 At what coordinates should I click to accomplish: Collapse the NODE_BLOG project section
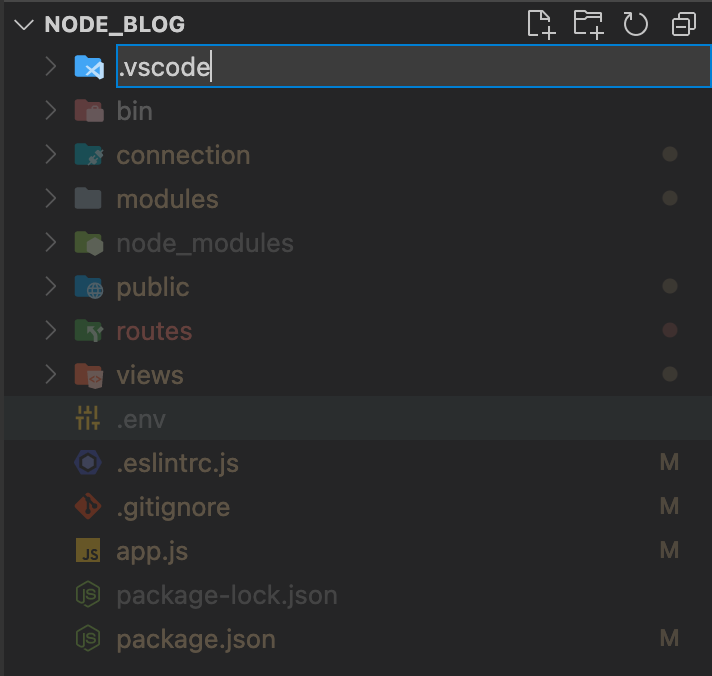click(x=25, y=25)
